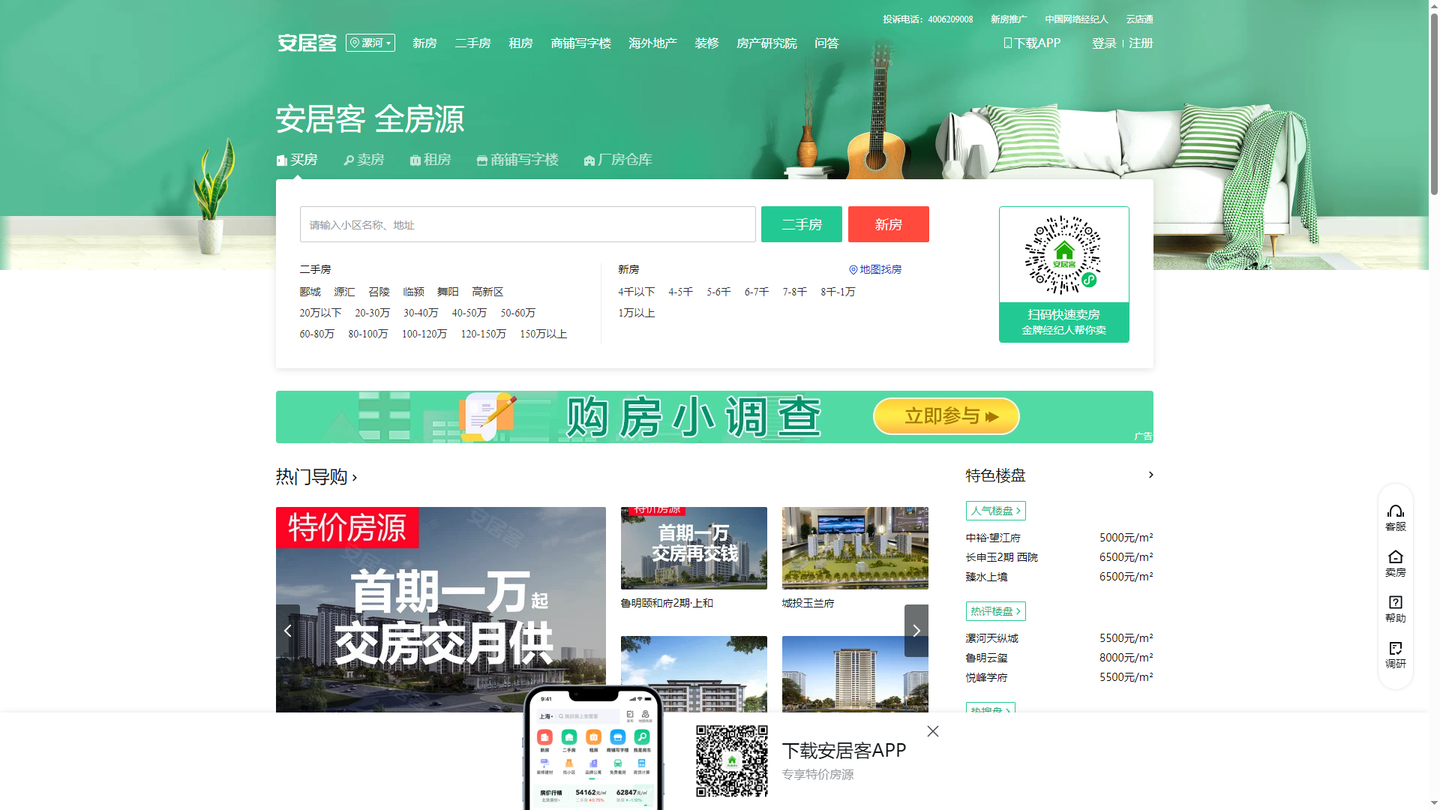The width and height of the screenshot is (1440, 810).
Task: Select the 卖房 search tab
Action: [364, 160]
